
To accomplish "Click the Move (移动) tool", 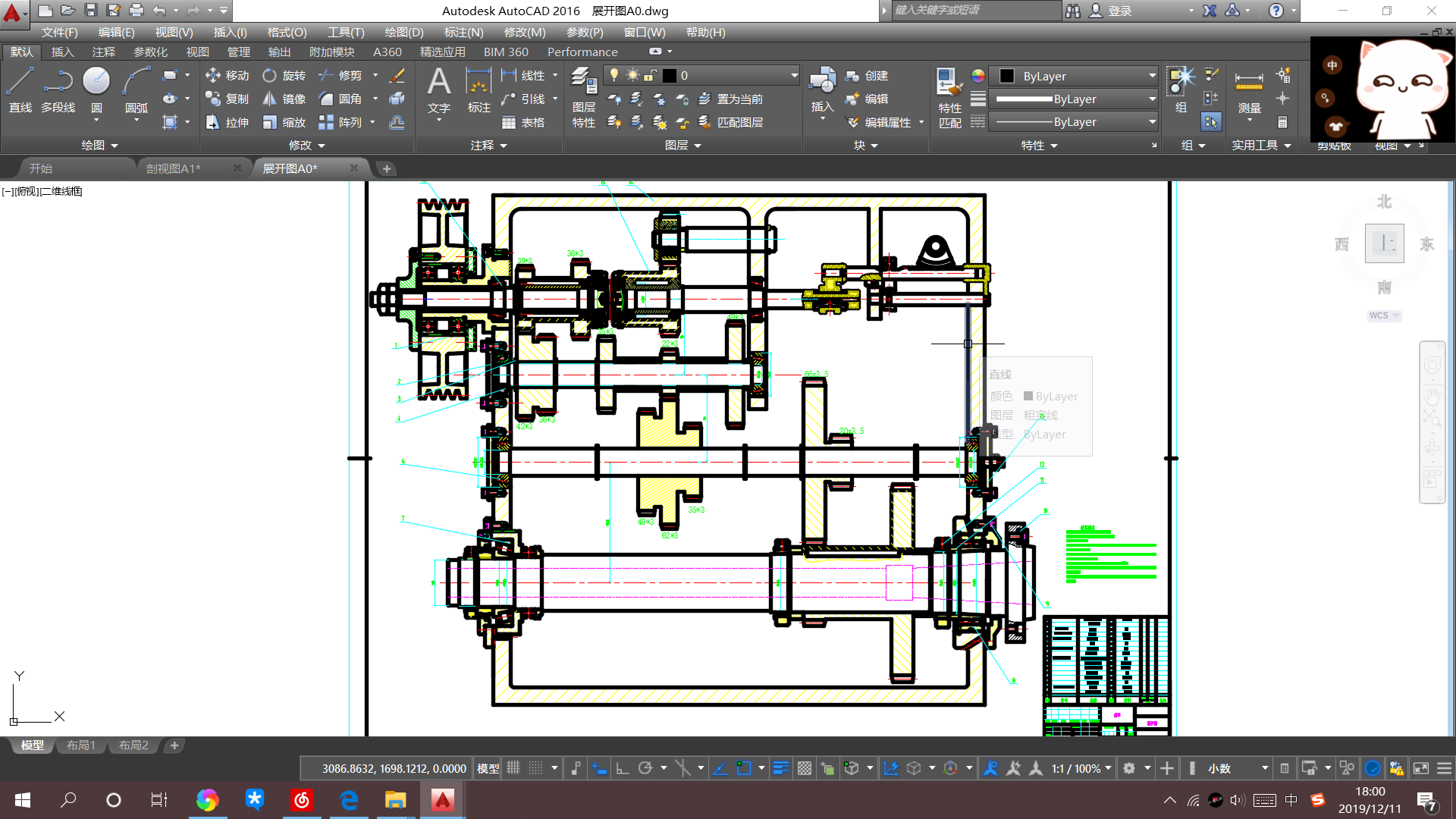I will click(x=227, y=76).
